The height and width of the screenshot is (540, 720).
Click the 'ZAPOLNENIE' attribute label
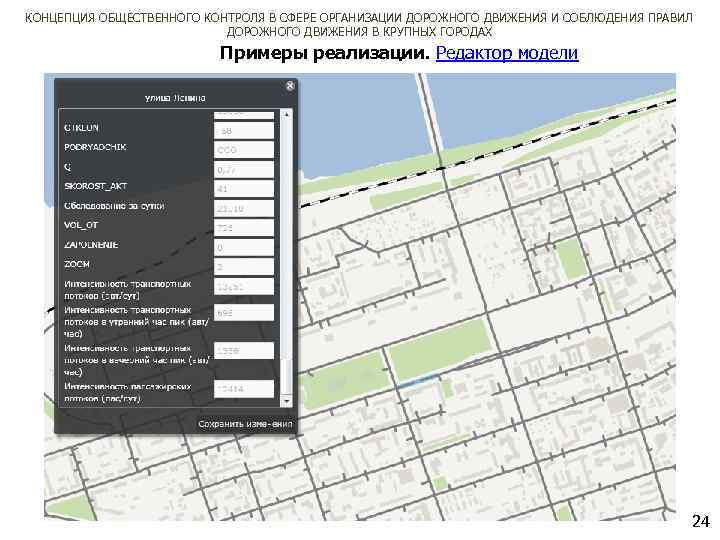91,245
